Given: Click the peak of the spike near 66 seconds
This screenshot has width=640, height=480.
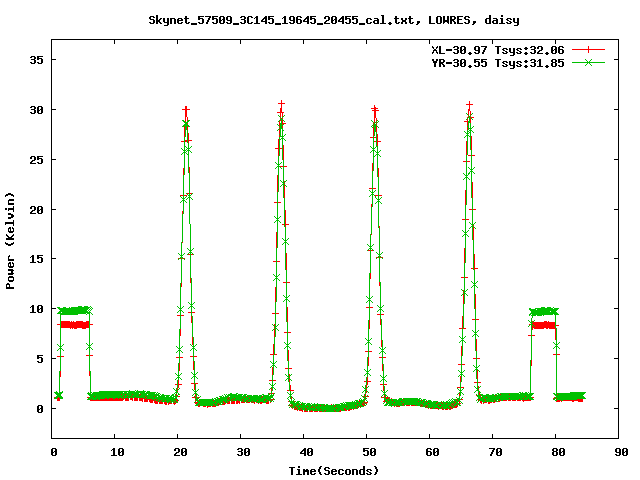Looking at the screenshot, I should 469,105.
